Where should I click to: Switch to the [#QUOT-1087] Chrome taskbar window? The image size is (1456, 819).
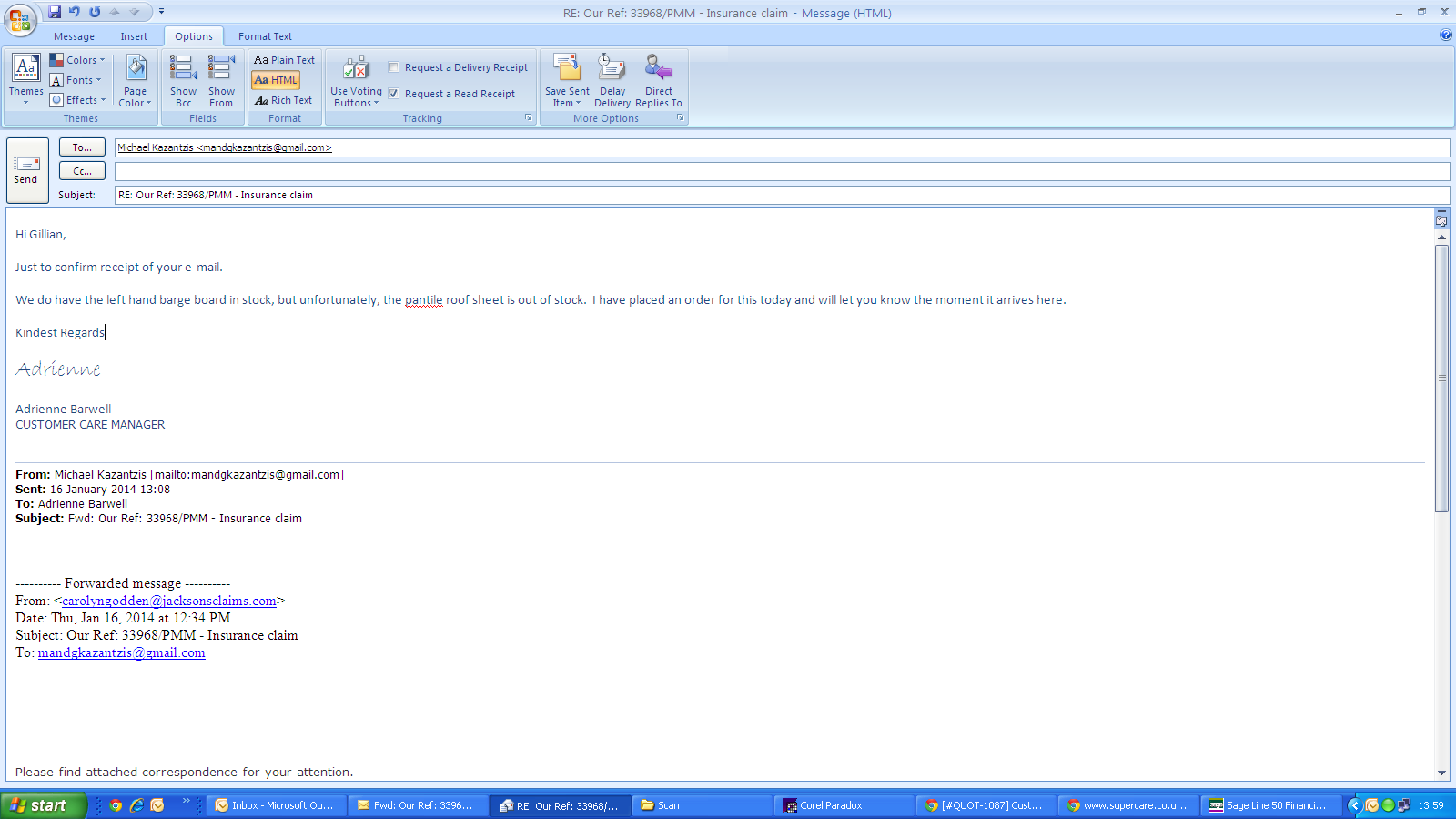[986, 805]
